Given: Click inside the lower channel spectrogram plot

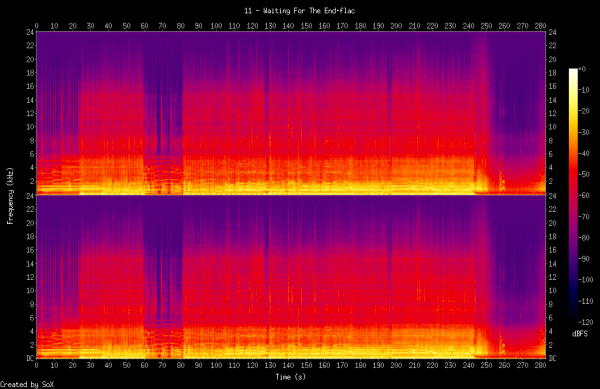Looking at the screenshot, I should pyautogui.click(x=291, y=277).
